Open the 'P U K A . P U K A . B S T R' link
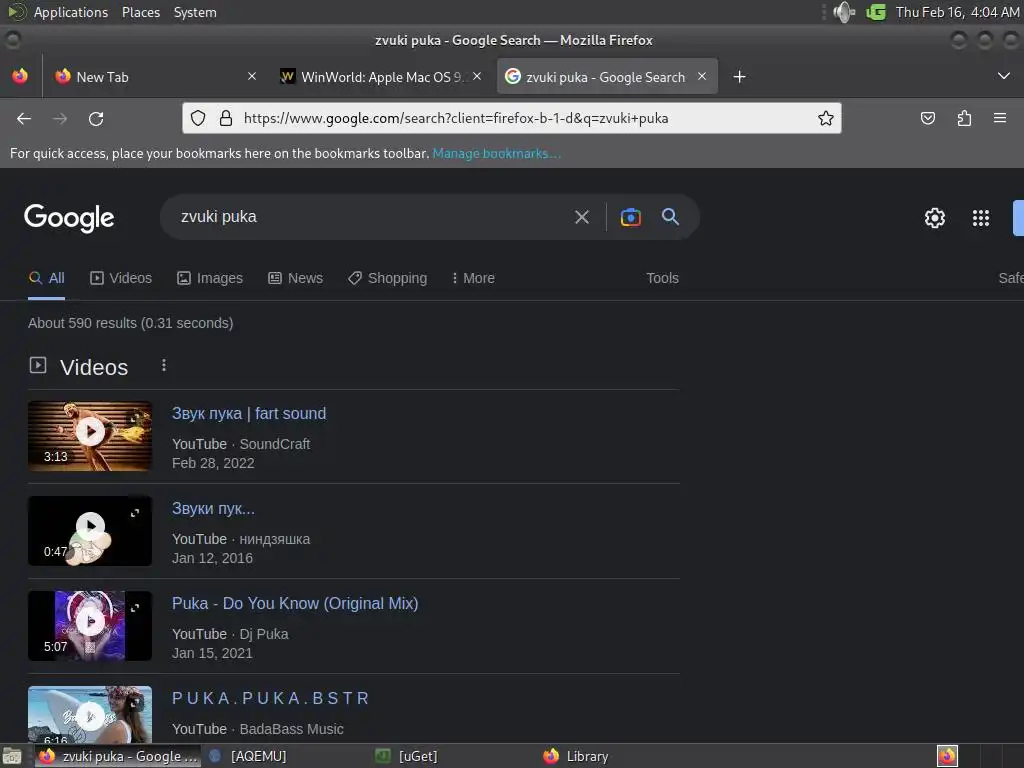 pyautogui.click(x=271, y=698)
